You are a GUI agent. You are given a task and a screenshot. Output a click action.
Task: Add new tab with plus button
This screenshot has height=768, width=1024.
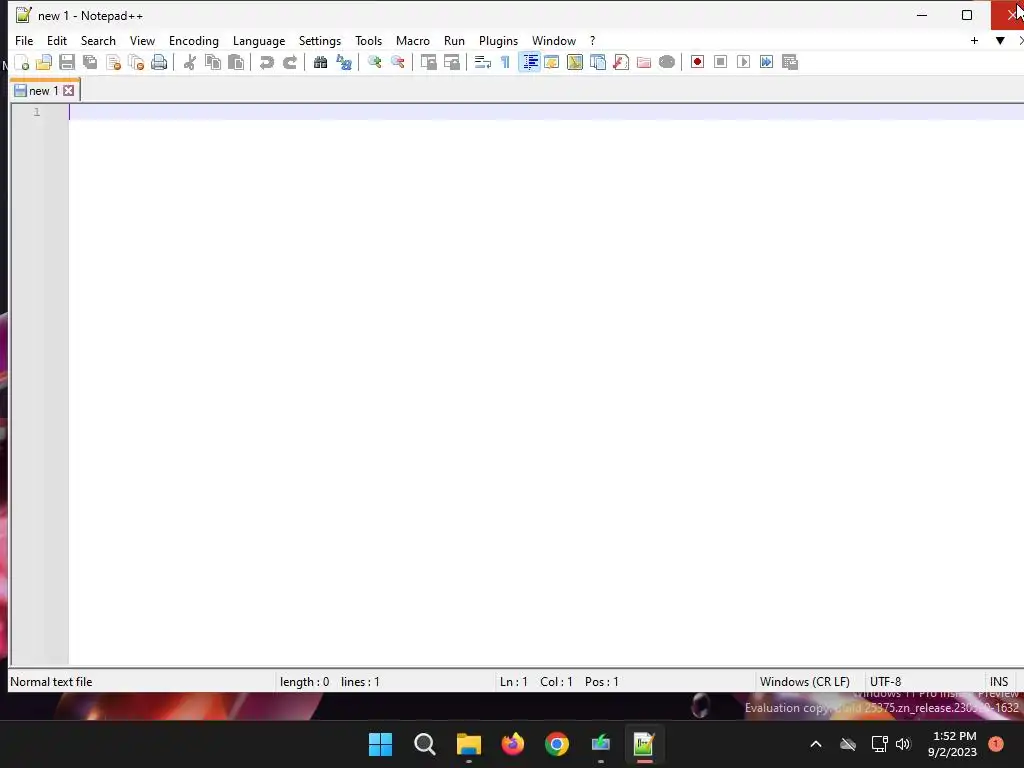pyautogui.click(x=974, y=40)
